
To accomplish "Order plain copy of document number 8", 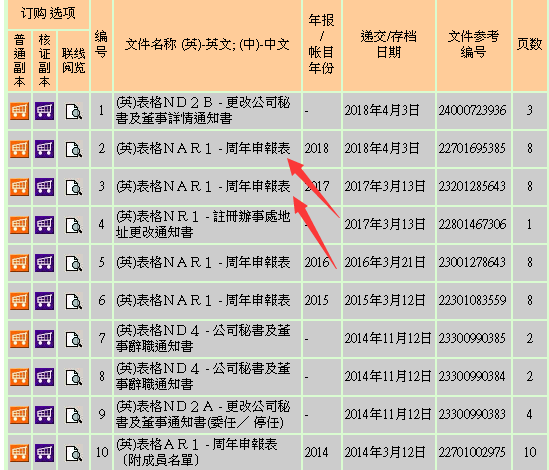I will click(19, 376).
